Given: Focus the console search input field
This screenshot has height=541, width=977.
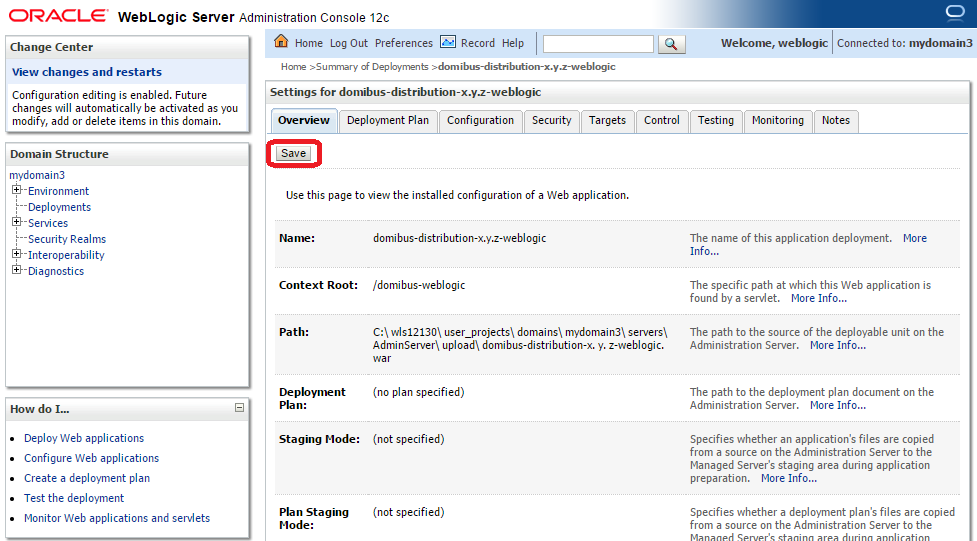Looking at the screenshot, I should pos(598,44).
